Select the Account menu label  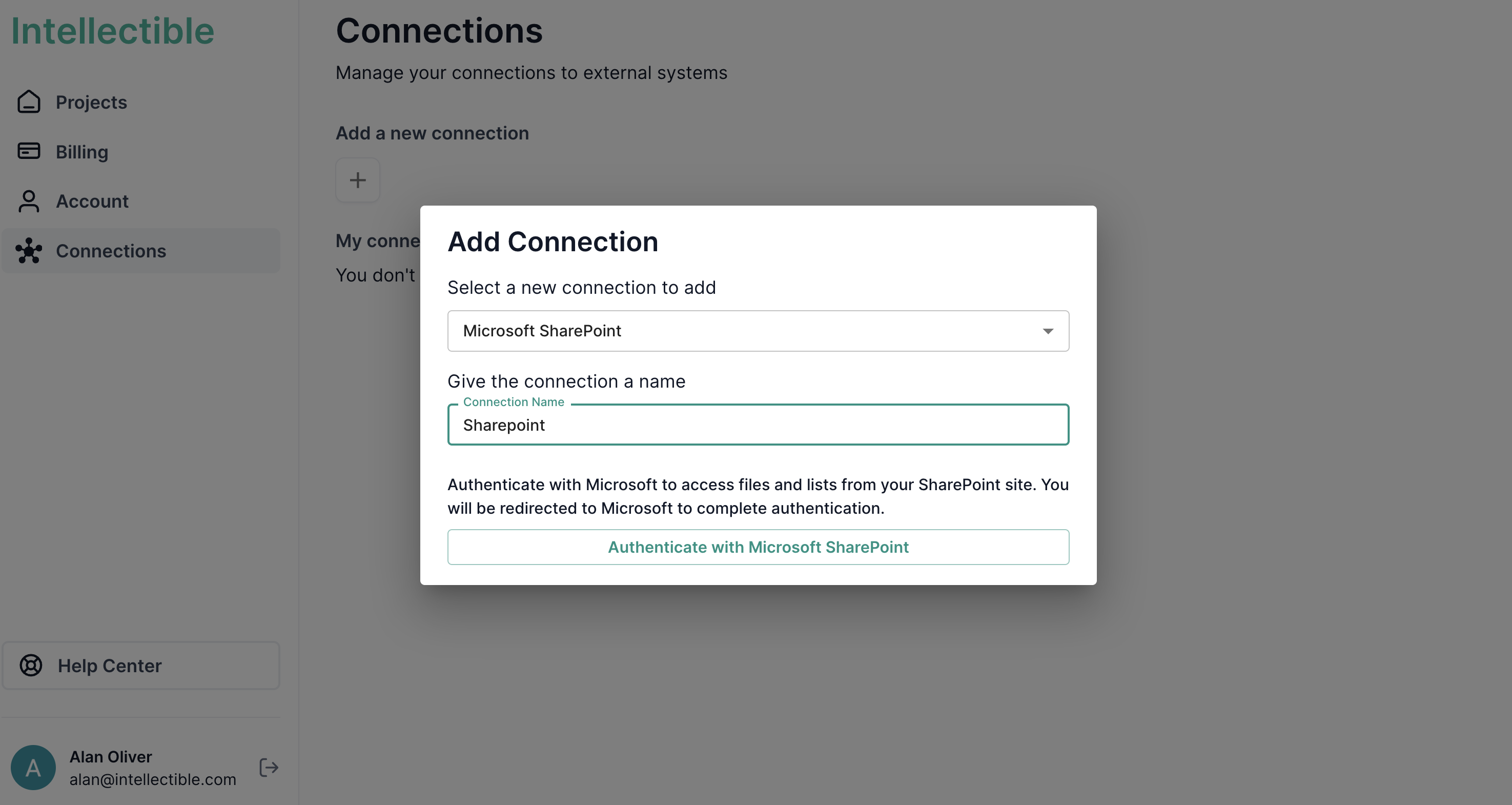[92, 202]
